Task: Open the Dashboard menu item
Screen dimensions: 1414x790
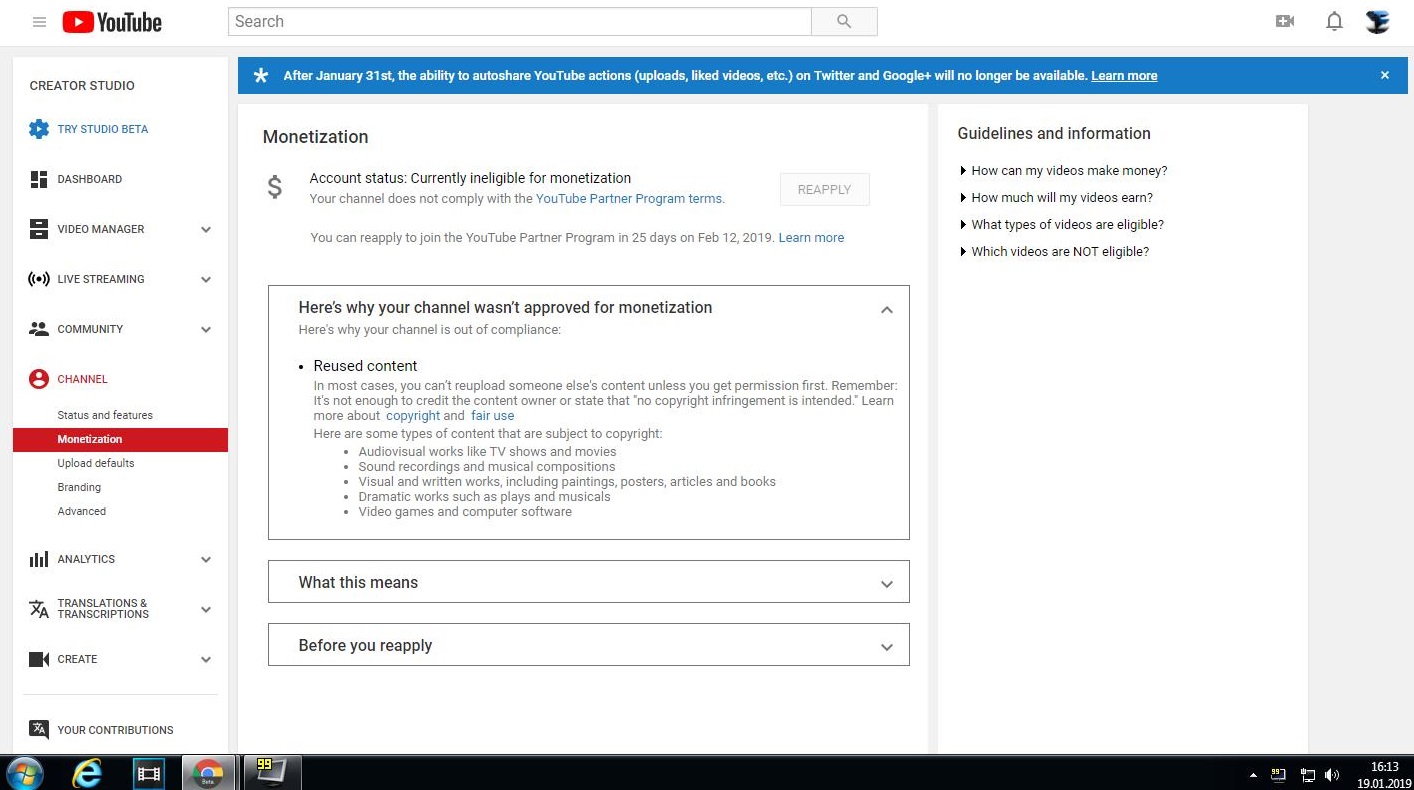Action: point(90,179)
